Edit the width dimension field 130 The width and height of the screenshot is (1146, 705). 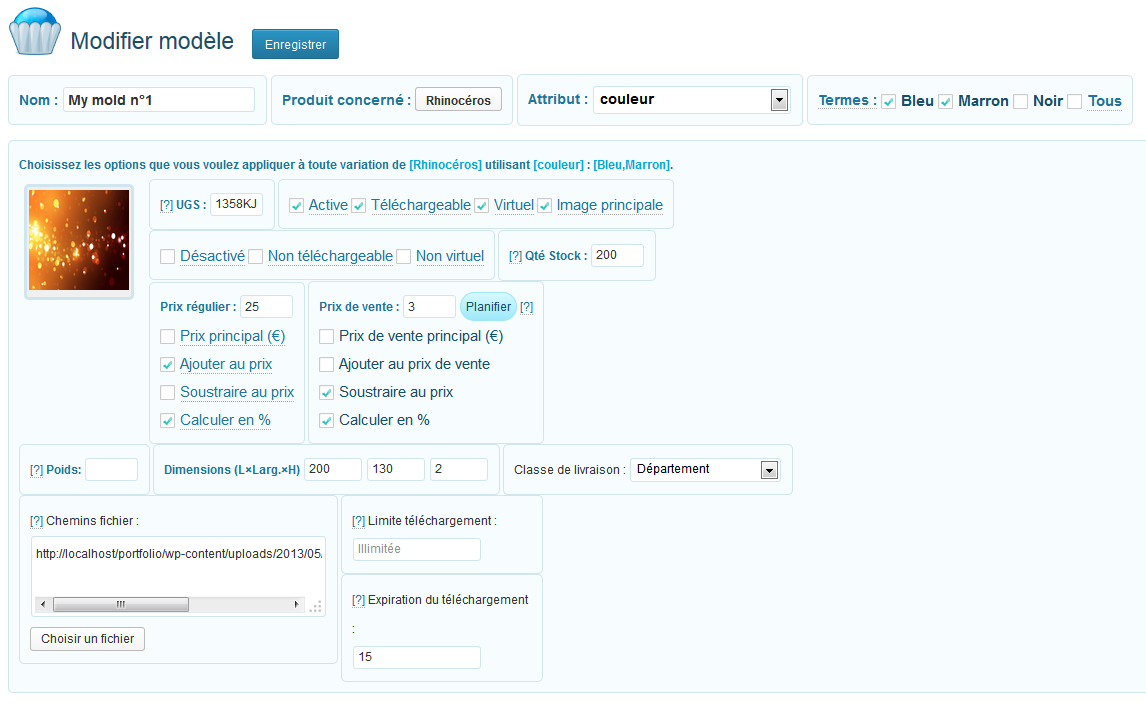coord(396,469)
